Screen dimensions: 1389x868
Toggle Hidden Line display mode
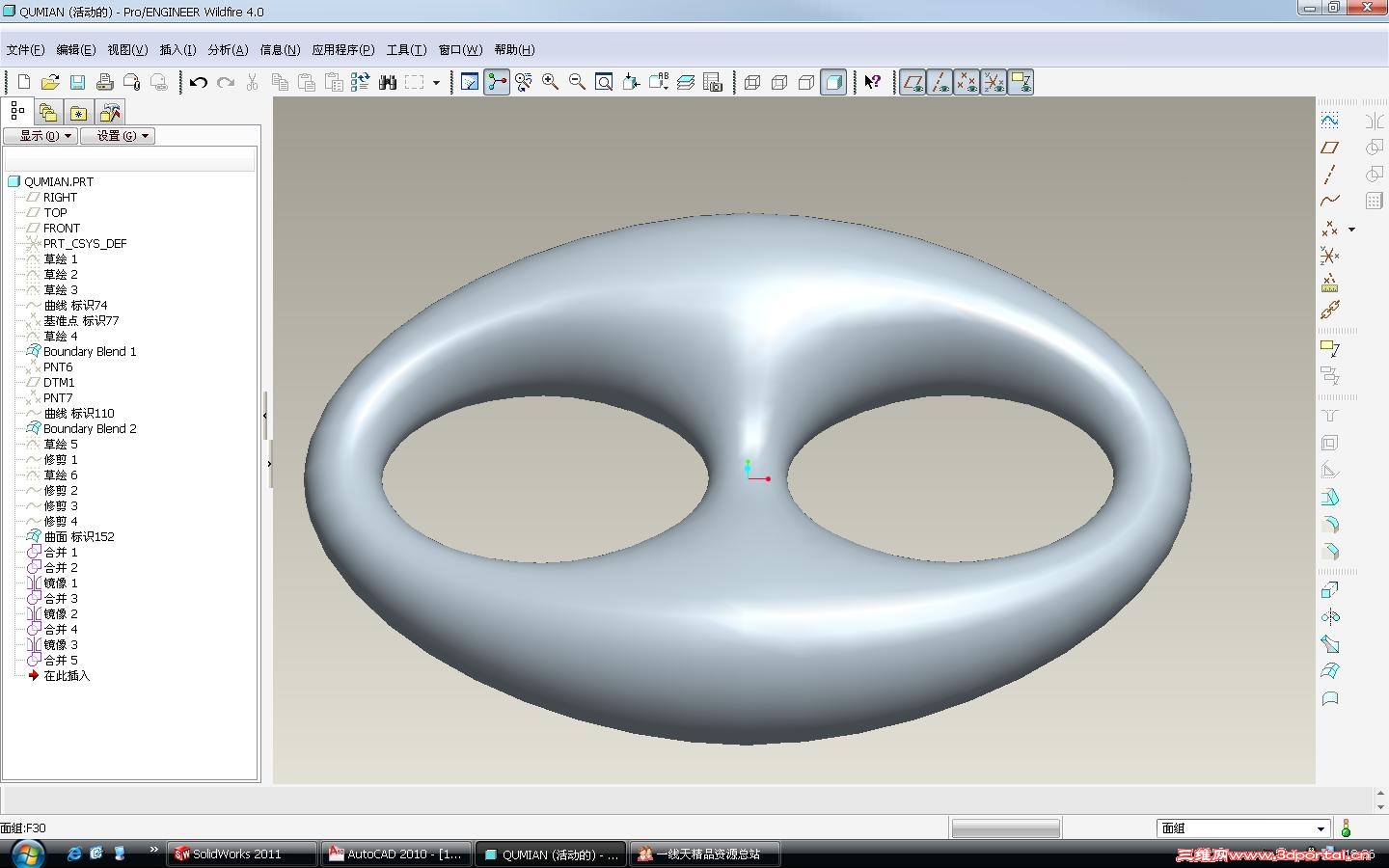(x=780, y=82)
